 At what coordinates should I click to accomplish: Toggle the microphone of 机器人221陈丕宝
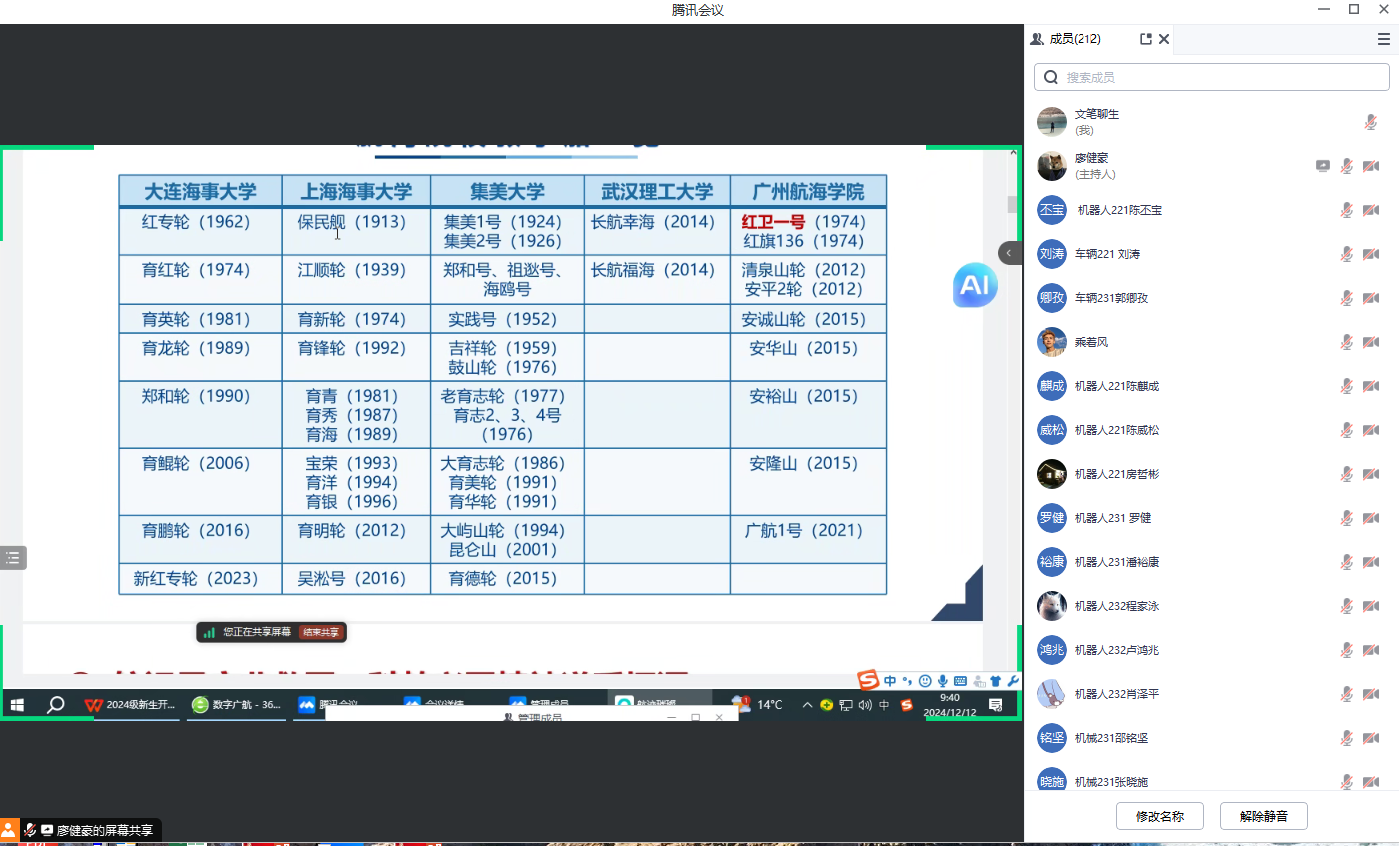coord(1347,210)
